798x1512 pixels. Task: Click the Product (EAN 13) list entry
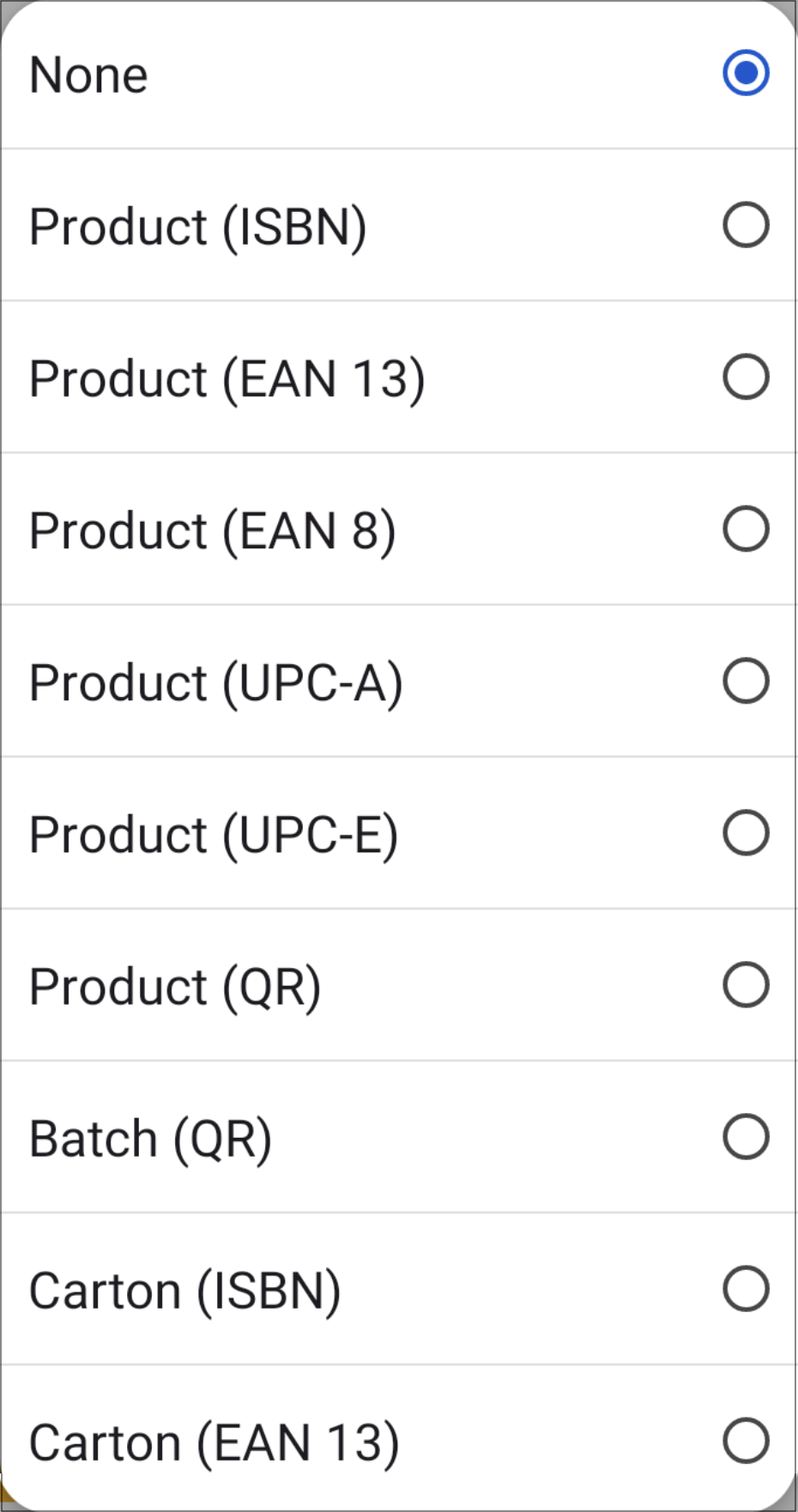[x=227, y=379]
